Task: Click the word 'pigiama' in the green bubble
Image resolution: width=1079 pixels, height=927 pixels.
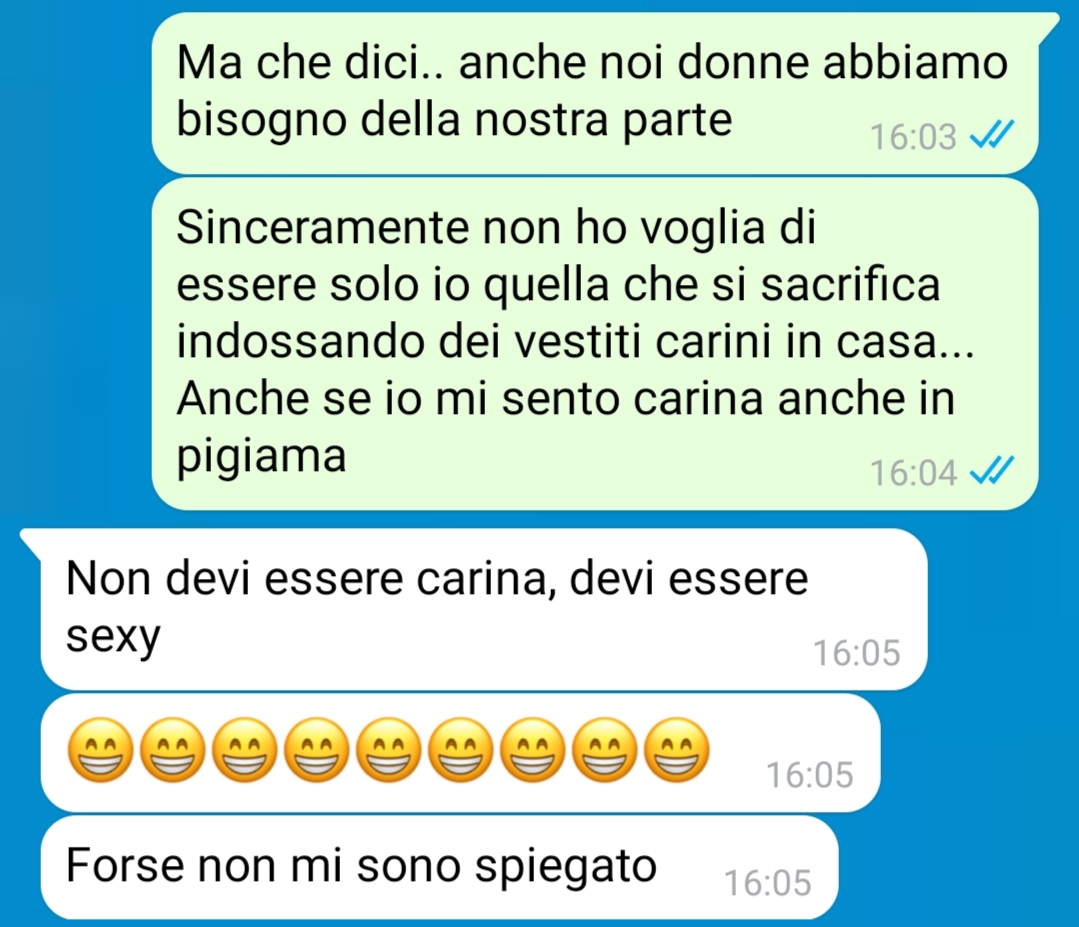Action: click(261, 458)
